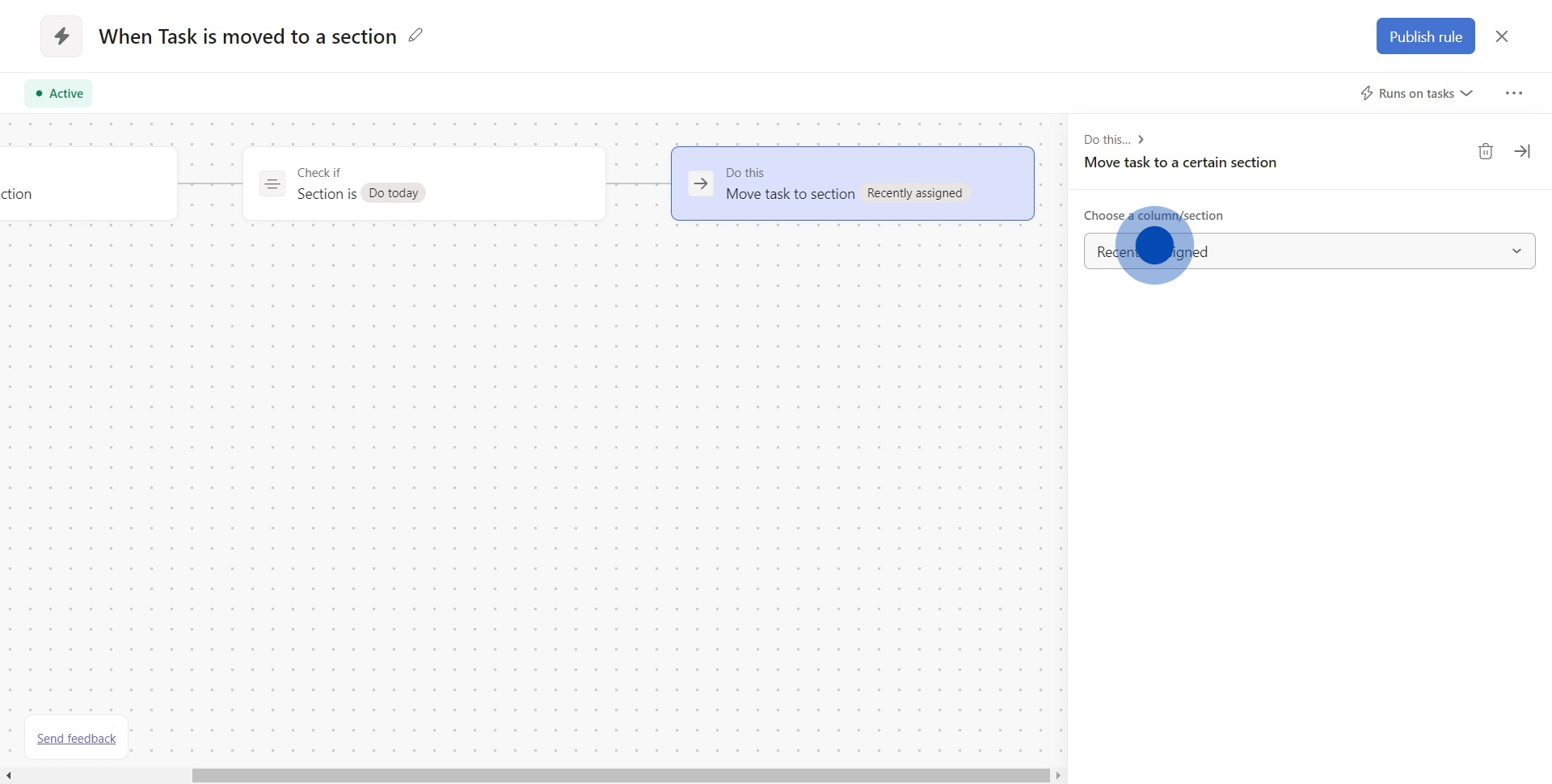The height and width of the screenshot is (784, 1552).
Task: Click the Do today pill in condition card
Action: click(394, 193)
